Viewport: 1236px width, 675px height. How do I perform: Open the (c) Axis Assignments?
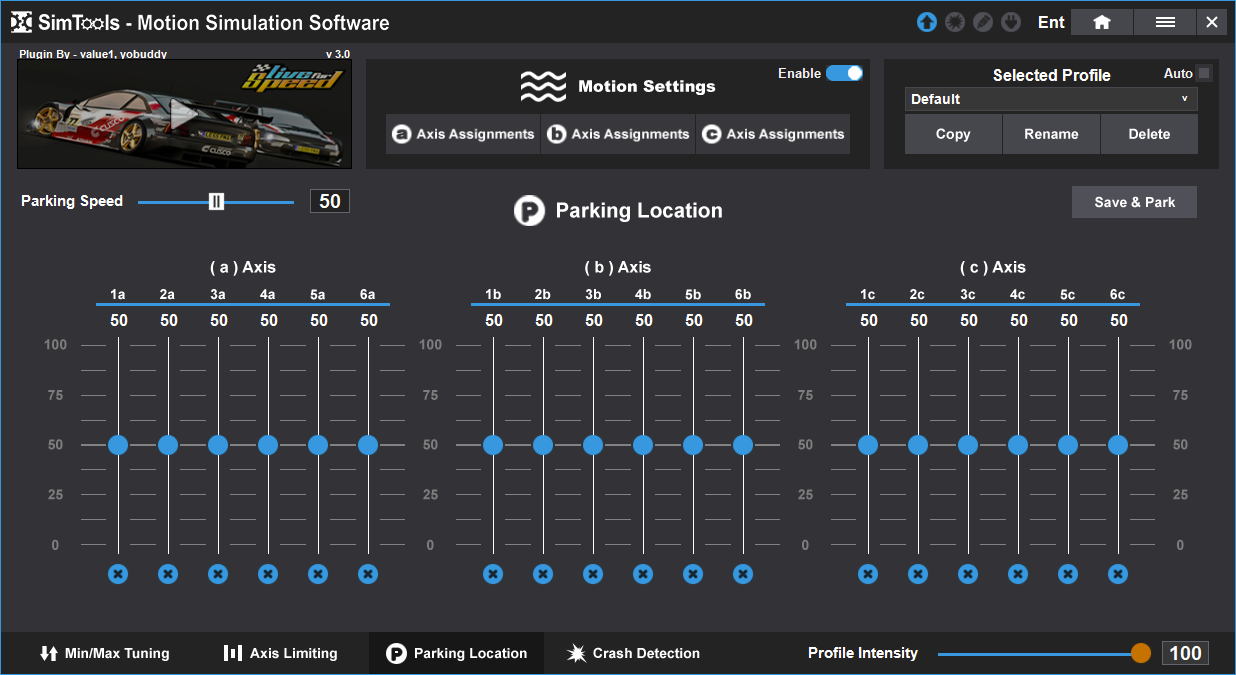[x=773, y=134]
